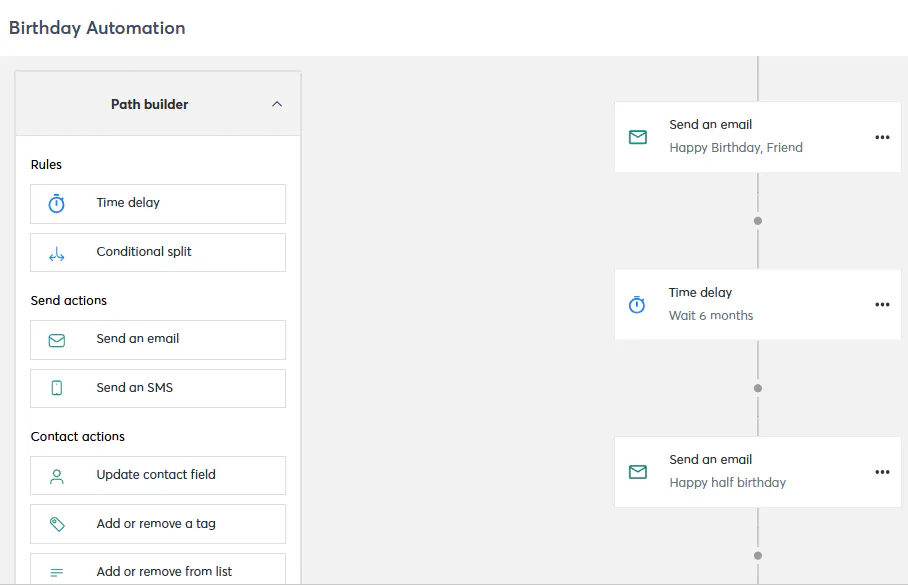
Task: Click clock icon on Wait 6 months step
Action: coord(637,305)
